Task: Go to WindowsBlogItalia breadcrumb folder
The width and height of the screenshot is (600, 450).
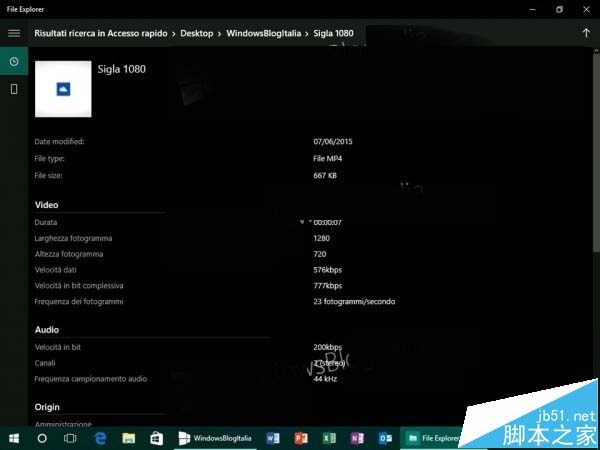Action: click(x=264, y=33)
